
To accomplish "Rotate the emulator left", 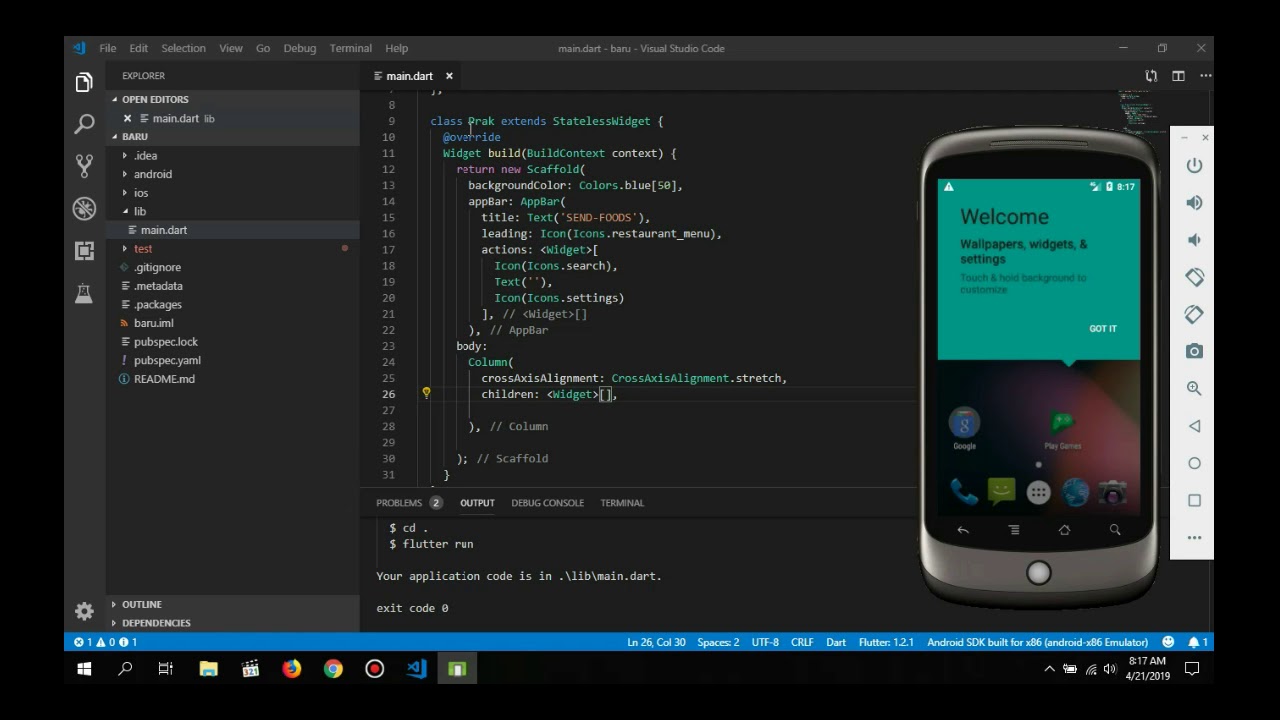I will 1194,277.
